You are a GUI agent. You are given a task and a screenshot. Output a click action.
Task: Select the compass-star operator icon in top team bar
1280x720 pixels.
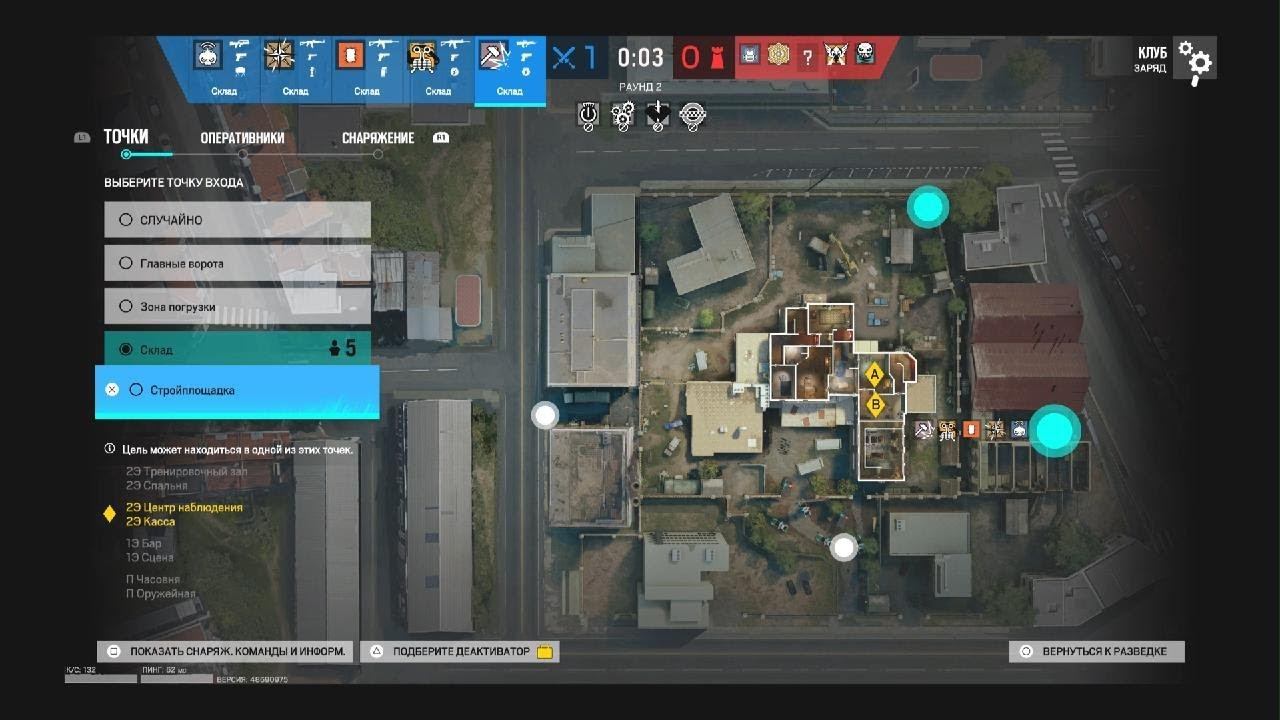pyautogui.click(x=279, y=56)
